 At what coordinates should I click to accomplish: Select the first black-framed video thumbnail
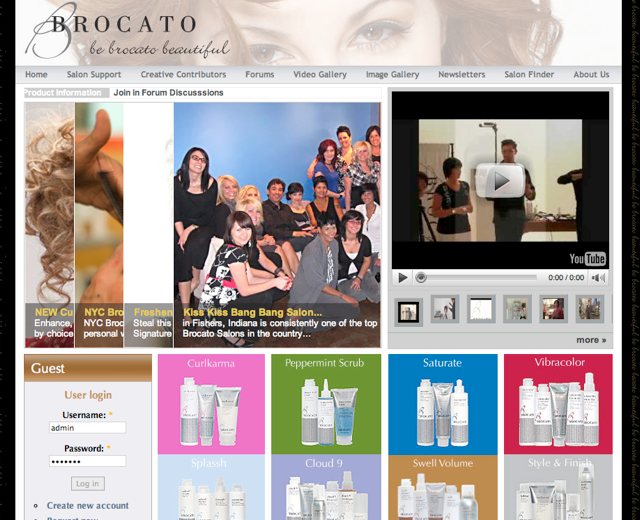pyautogui.click(x=409, y=312)
